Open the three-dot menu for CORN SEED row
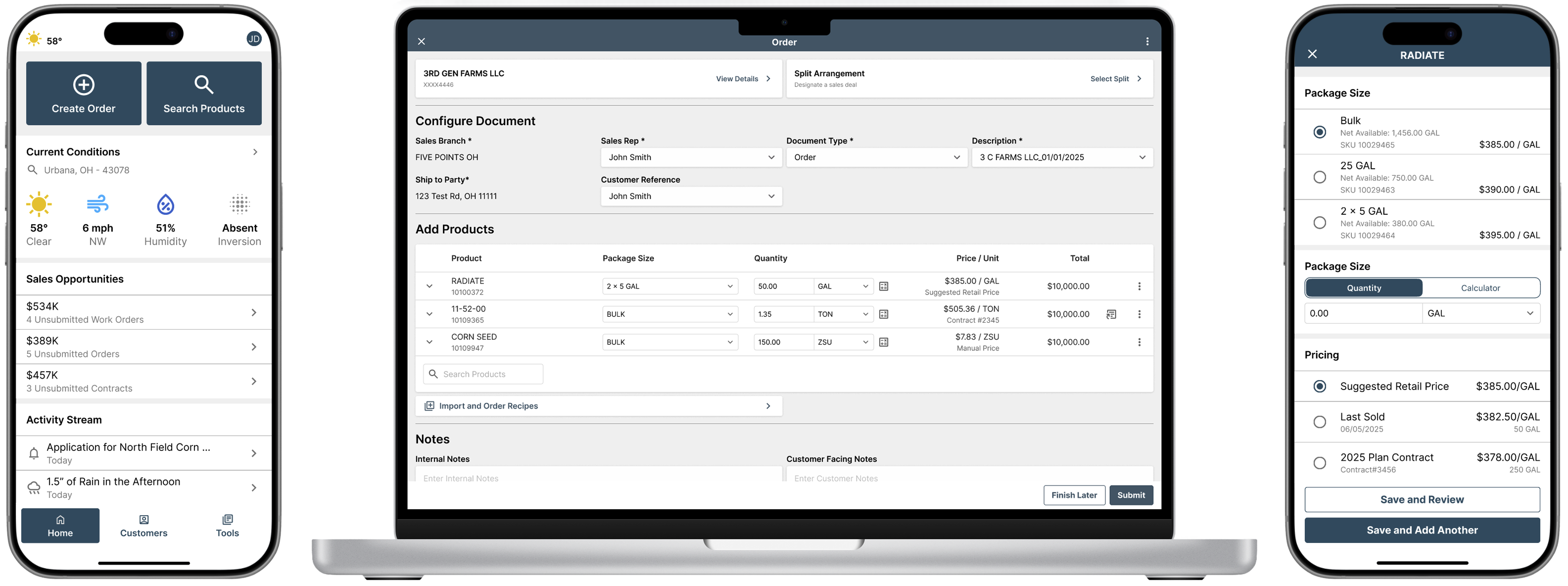The height and width of the screenshot is (586, 1568). click(1140, 342)
